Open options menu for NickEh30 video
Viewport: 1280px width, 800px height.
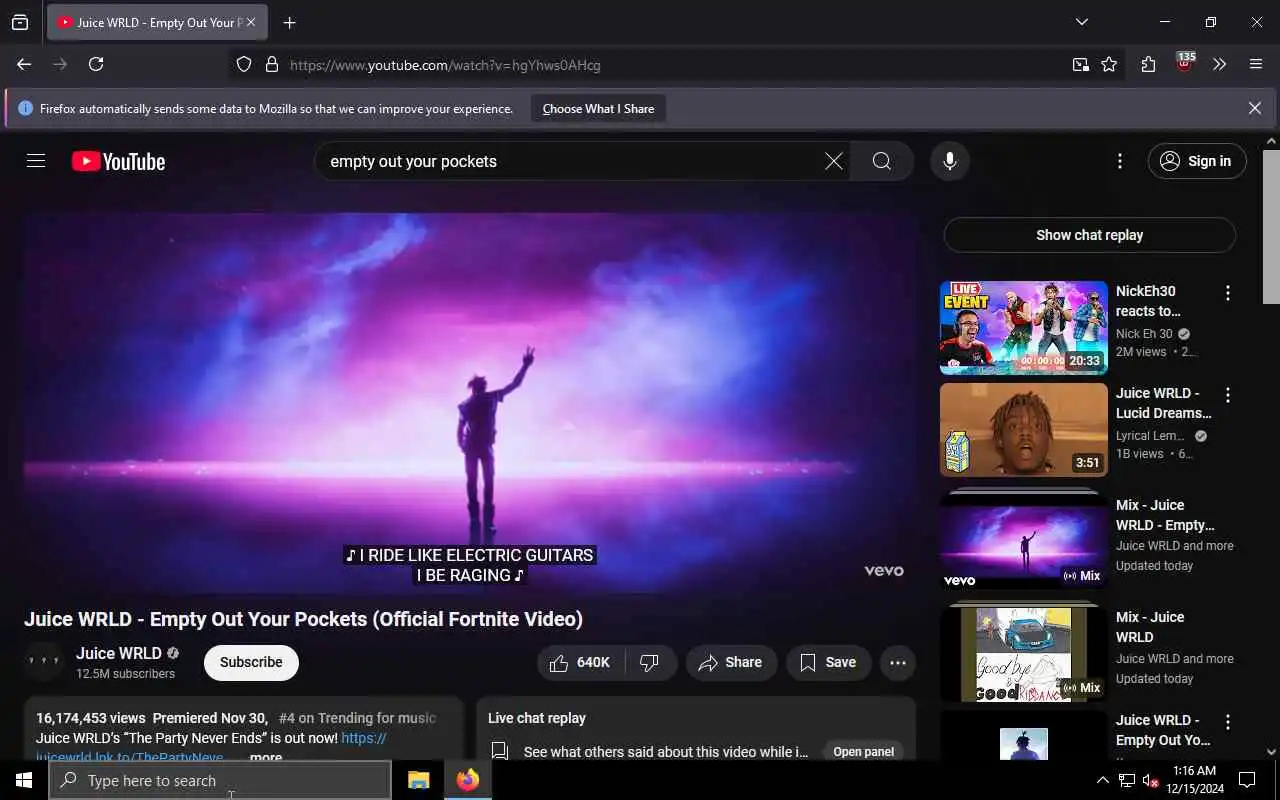click(1228, 293)
